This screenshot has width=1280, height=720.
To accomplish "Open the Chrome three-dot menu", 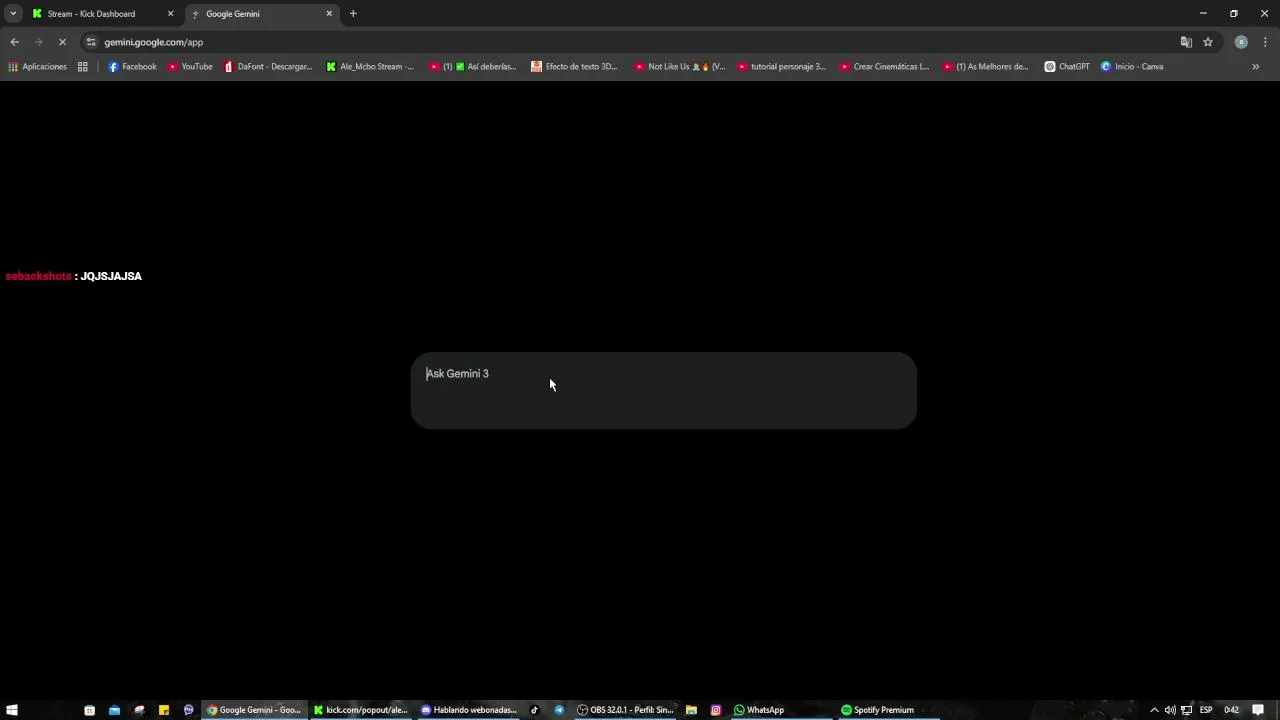I will click(1265, 42).
